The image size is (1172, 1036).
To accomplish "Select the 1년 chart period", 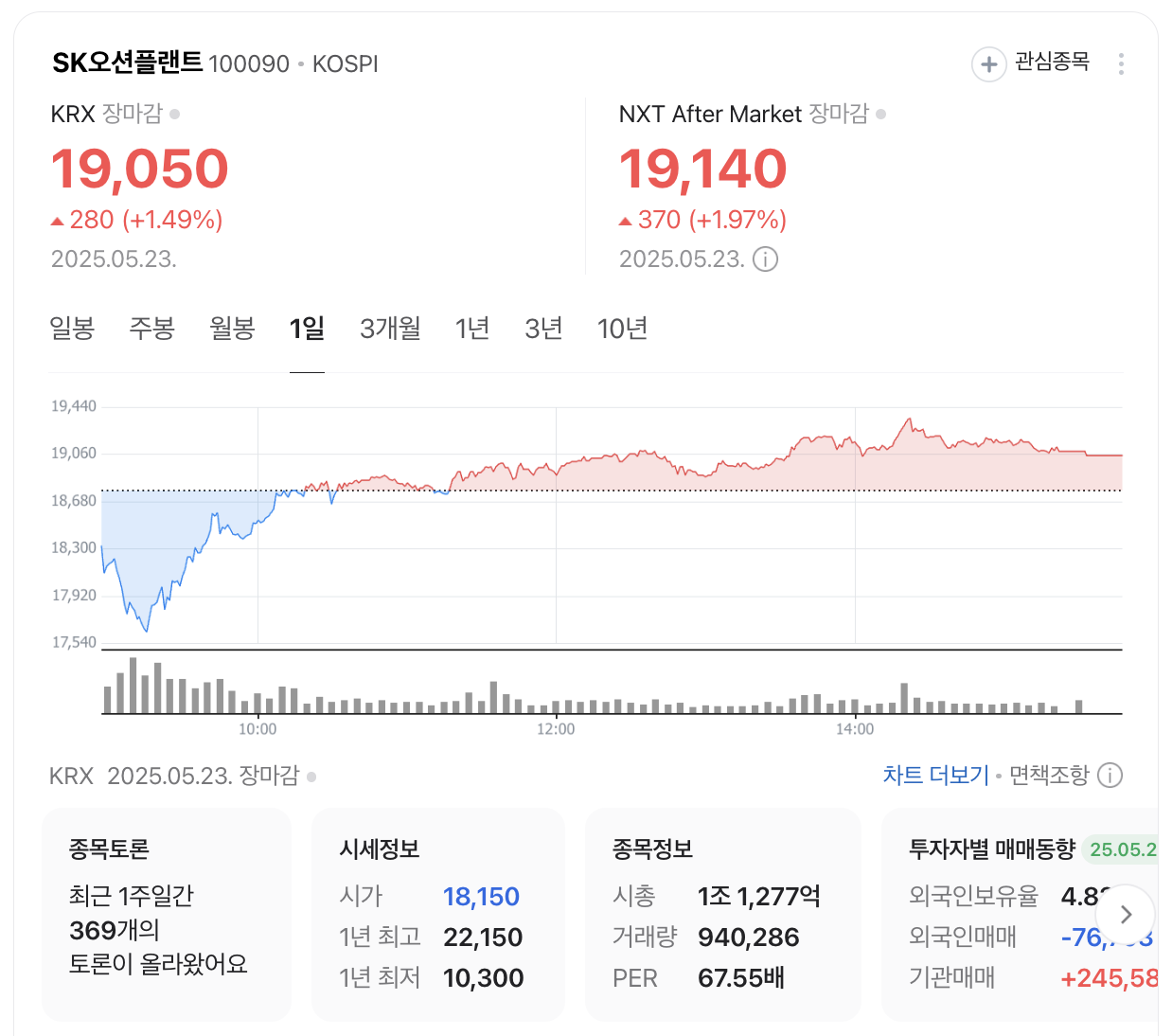I will click(x=472, y=328).
